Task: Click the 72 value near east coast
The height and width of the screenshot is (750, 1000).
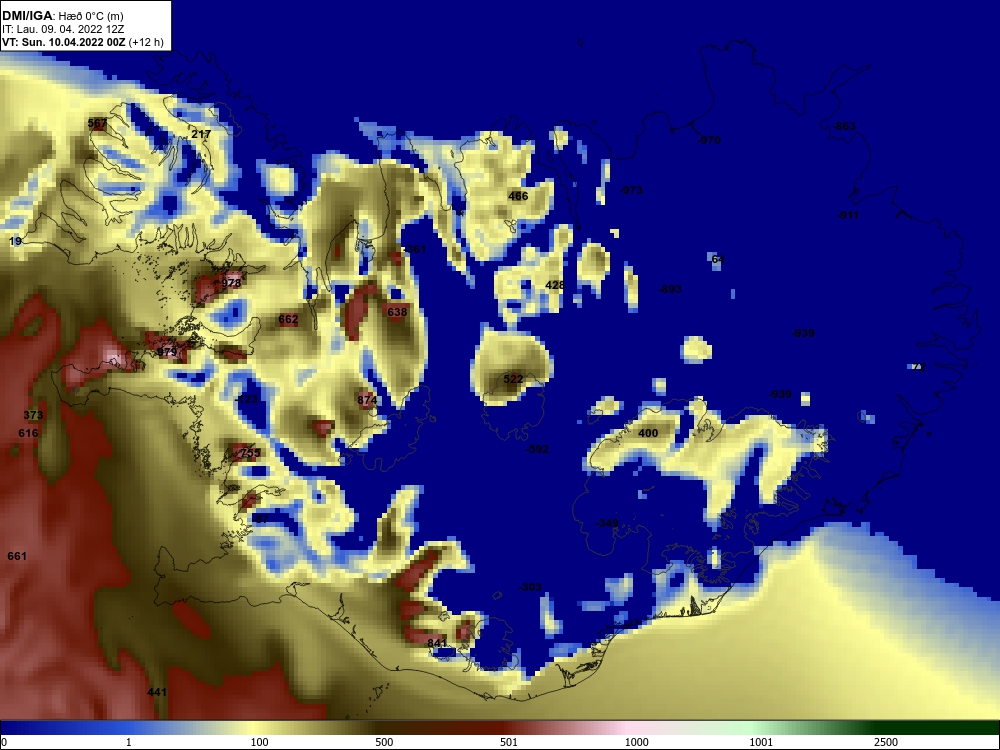Action: 918,367
